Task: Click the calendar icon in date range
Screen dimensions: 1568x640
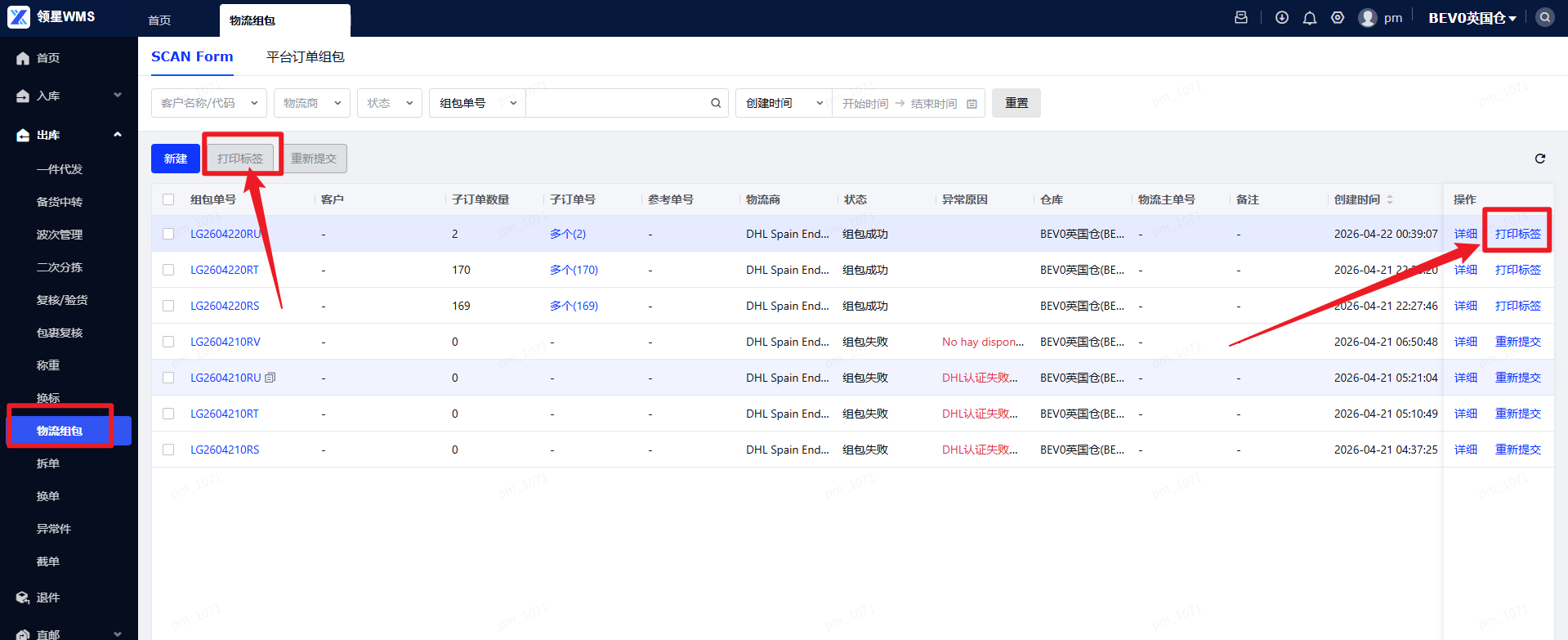Action: [x=972, y=104]
